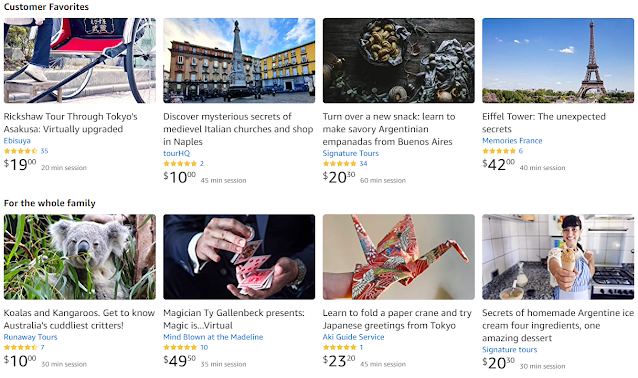Visit the Ebisuya provider link
Screen dimensions: 638x378
[17, 141]
